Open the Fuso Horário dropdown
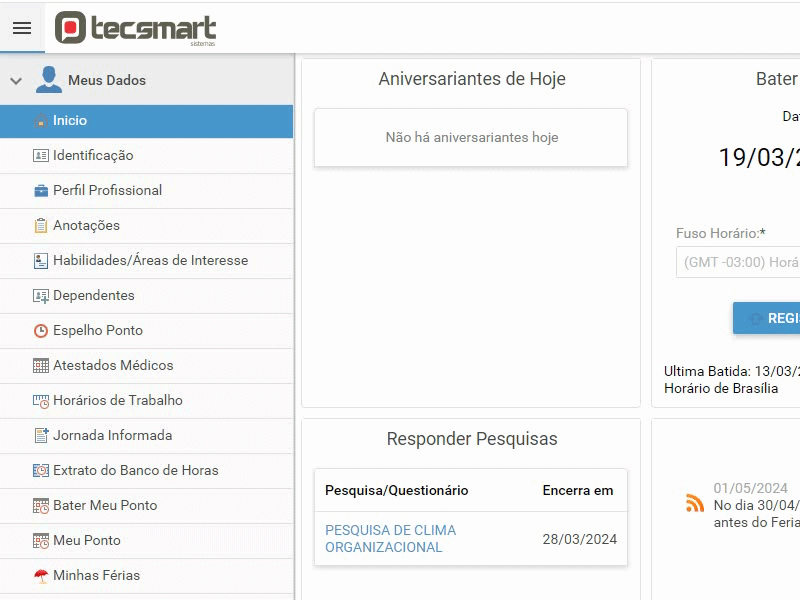 738,262
